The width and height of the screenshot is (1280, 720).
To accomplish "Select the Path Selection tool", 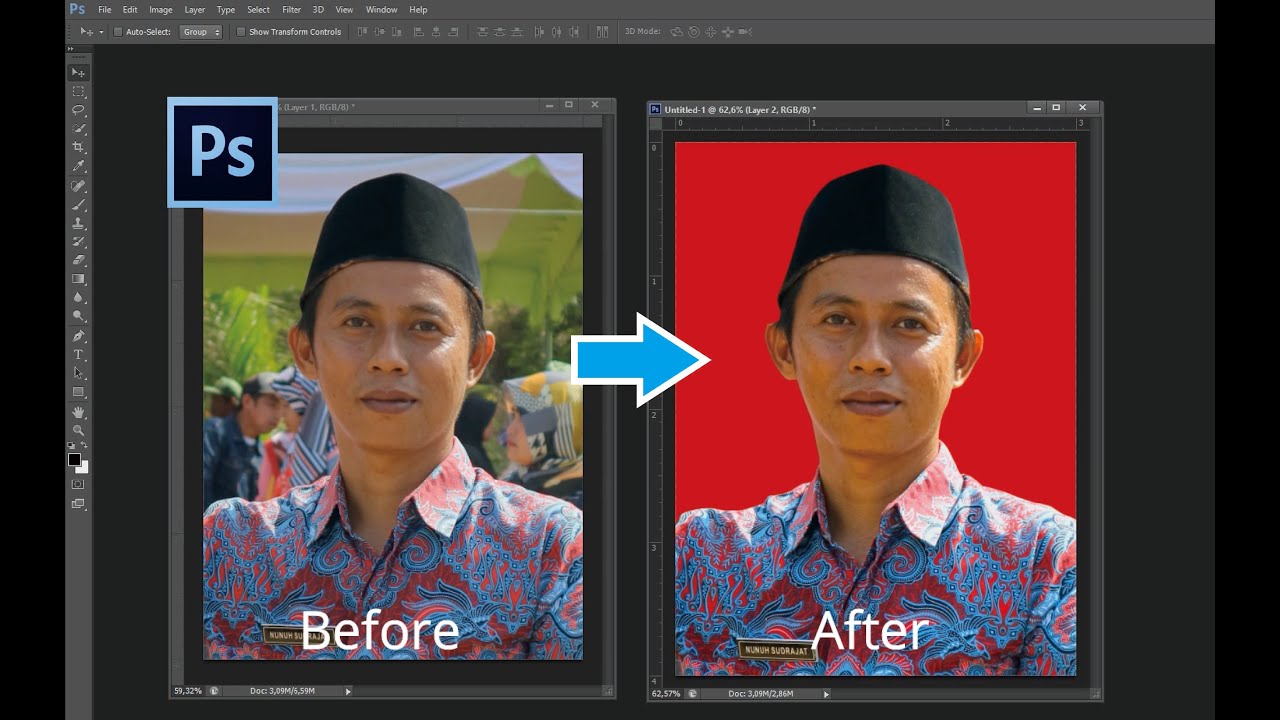I will point(78,373).
